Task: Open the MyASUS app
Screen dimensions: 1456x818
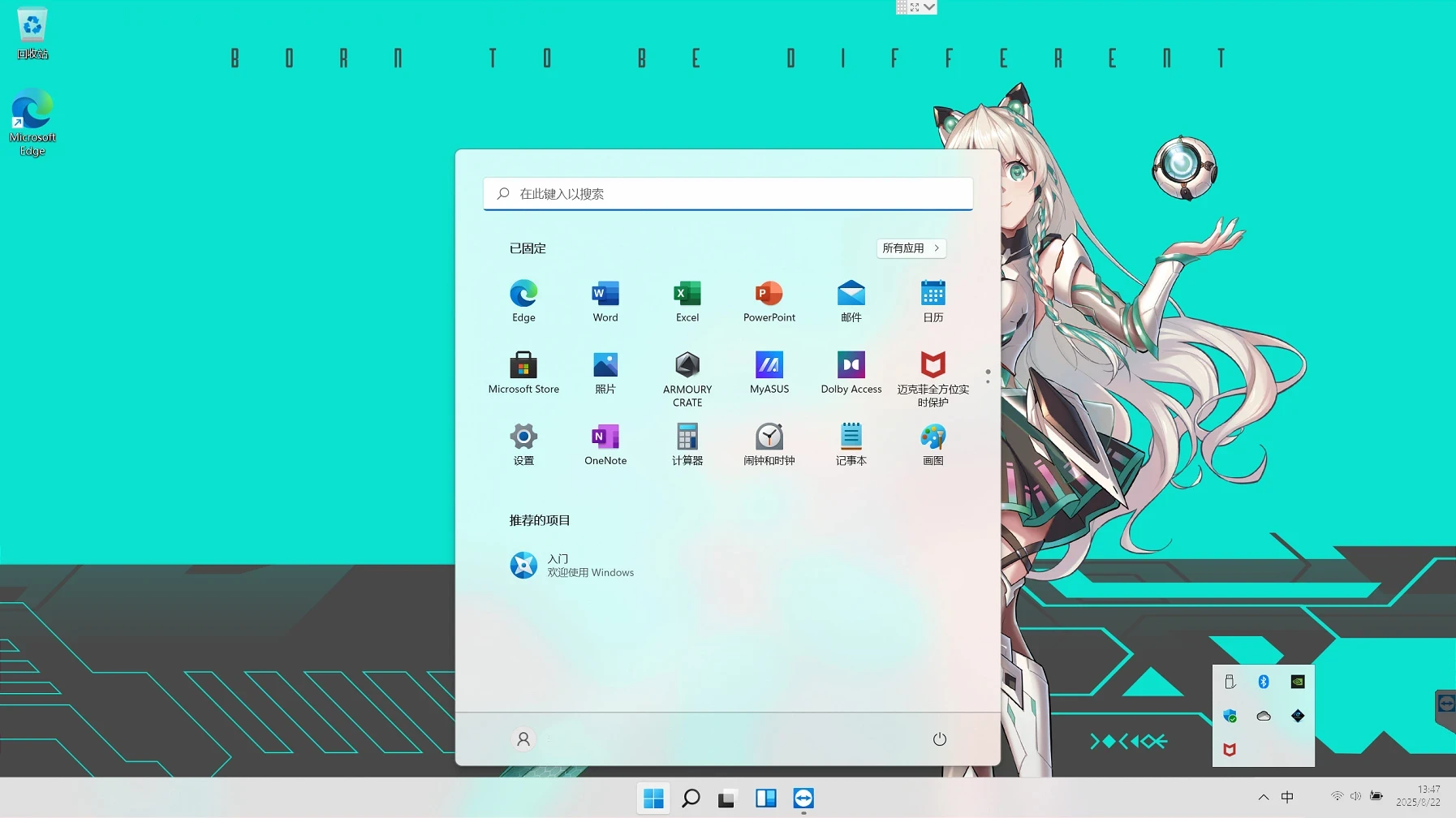Action: point(769,372)
